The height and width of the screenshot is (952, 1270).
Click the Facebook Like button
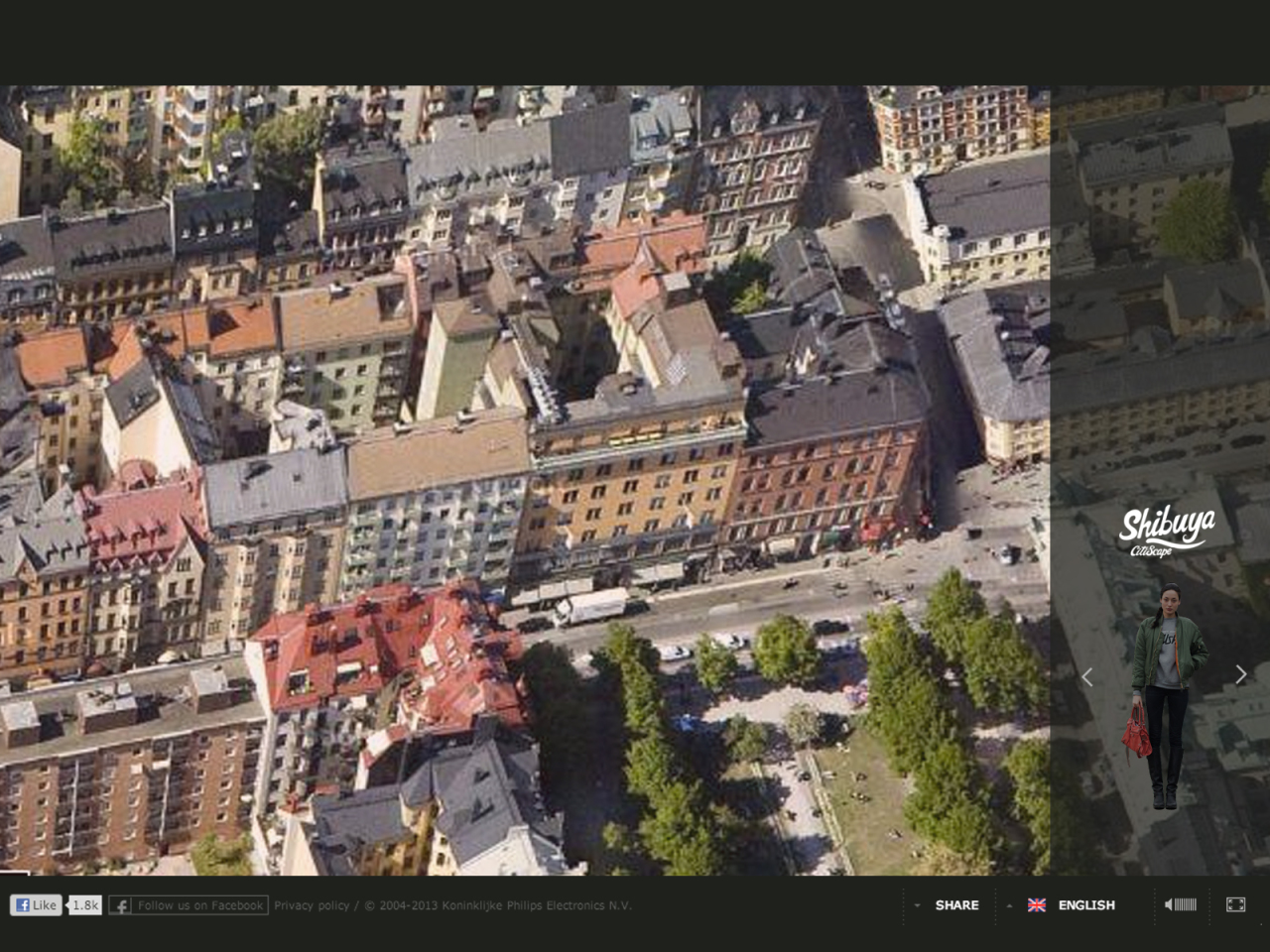coord(36,904)
